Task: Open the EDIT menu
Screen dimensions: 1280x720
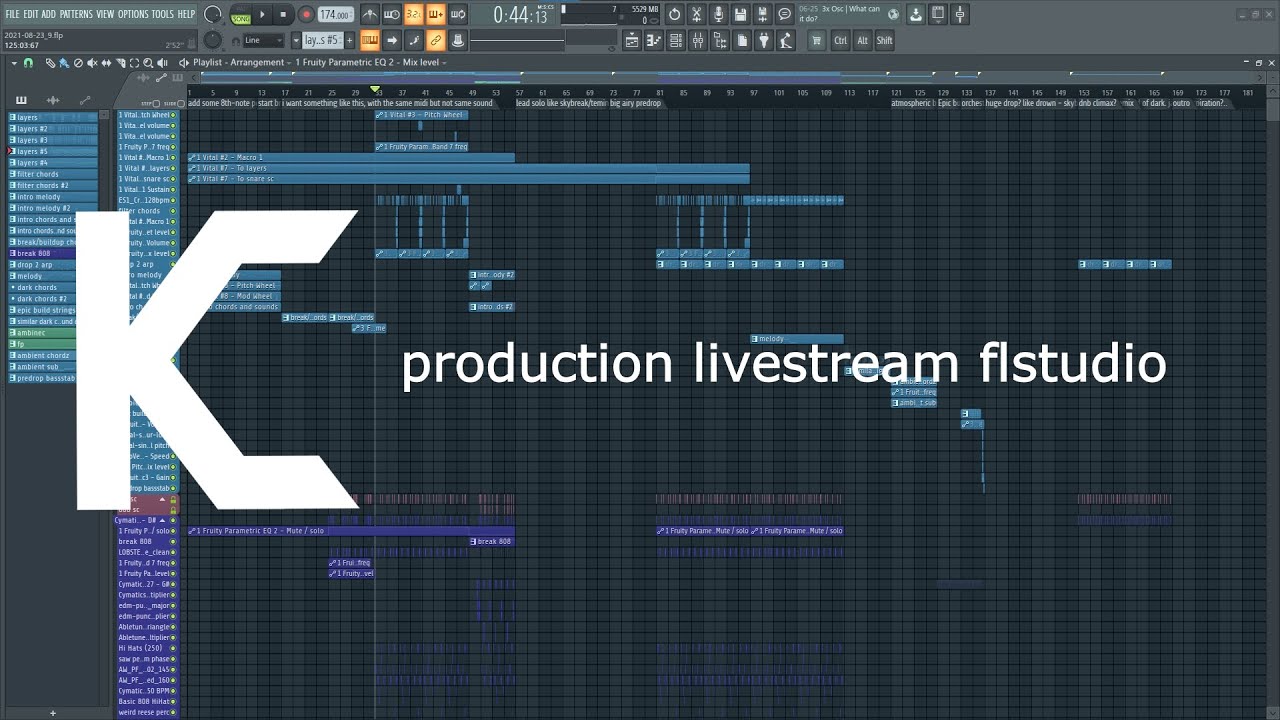Action: click(31, 14)
